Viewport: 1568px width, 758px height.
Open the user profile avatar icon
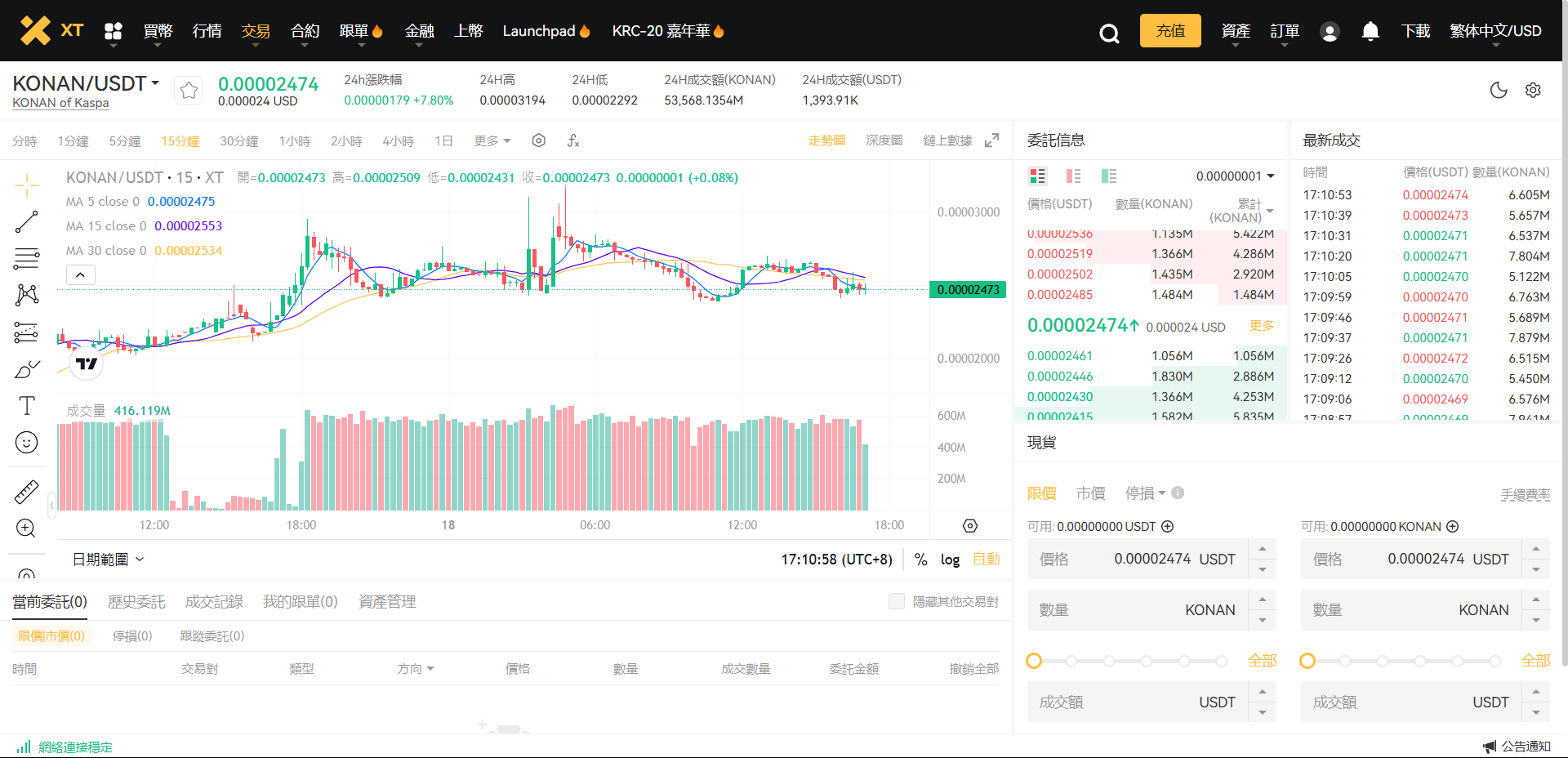pos(1330,32)
